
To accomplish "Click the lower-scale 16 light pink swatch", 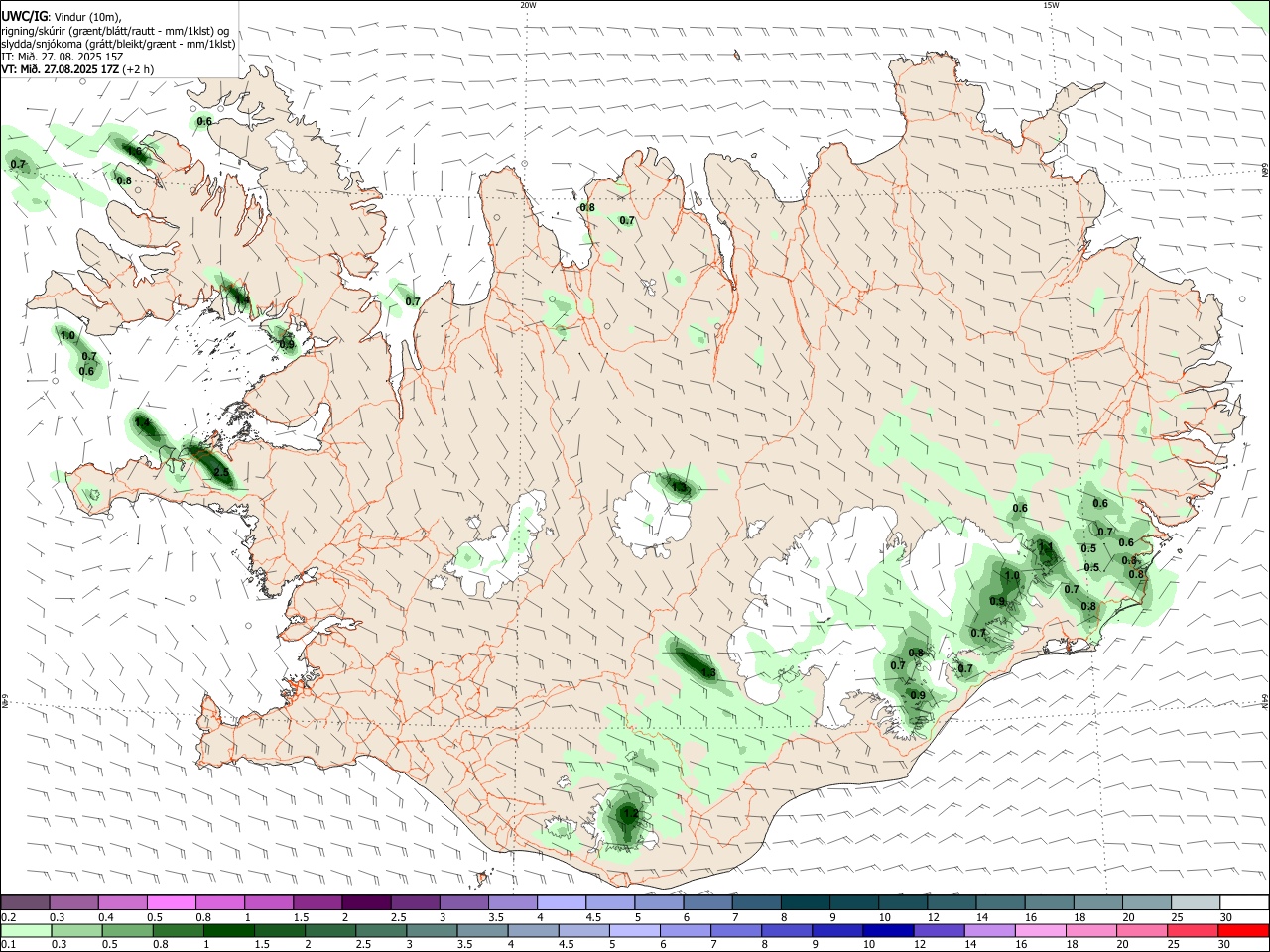I will (1040, 931).
